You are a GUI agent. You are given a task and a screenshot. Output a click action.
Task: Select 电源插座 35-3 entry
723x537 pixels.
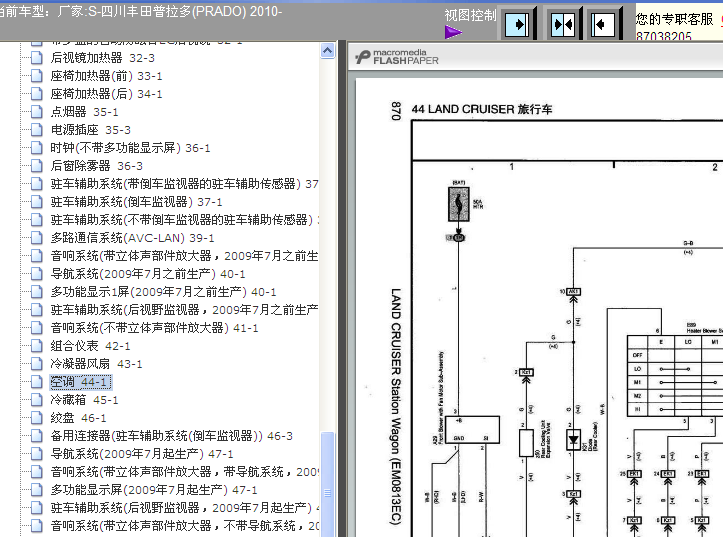coord(90,130)
